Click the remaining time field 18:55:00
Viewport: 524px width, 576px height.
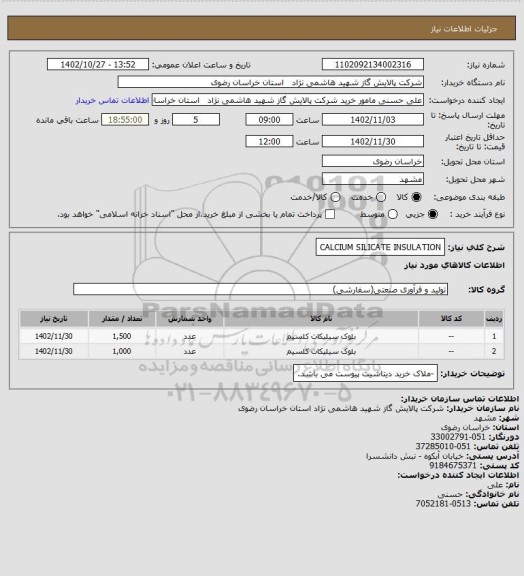click(x=125, y=120)
